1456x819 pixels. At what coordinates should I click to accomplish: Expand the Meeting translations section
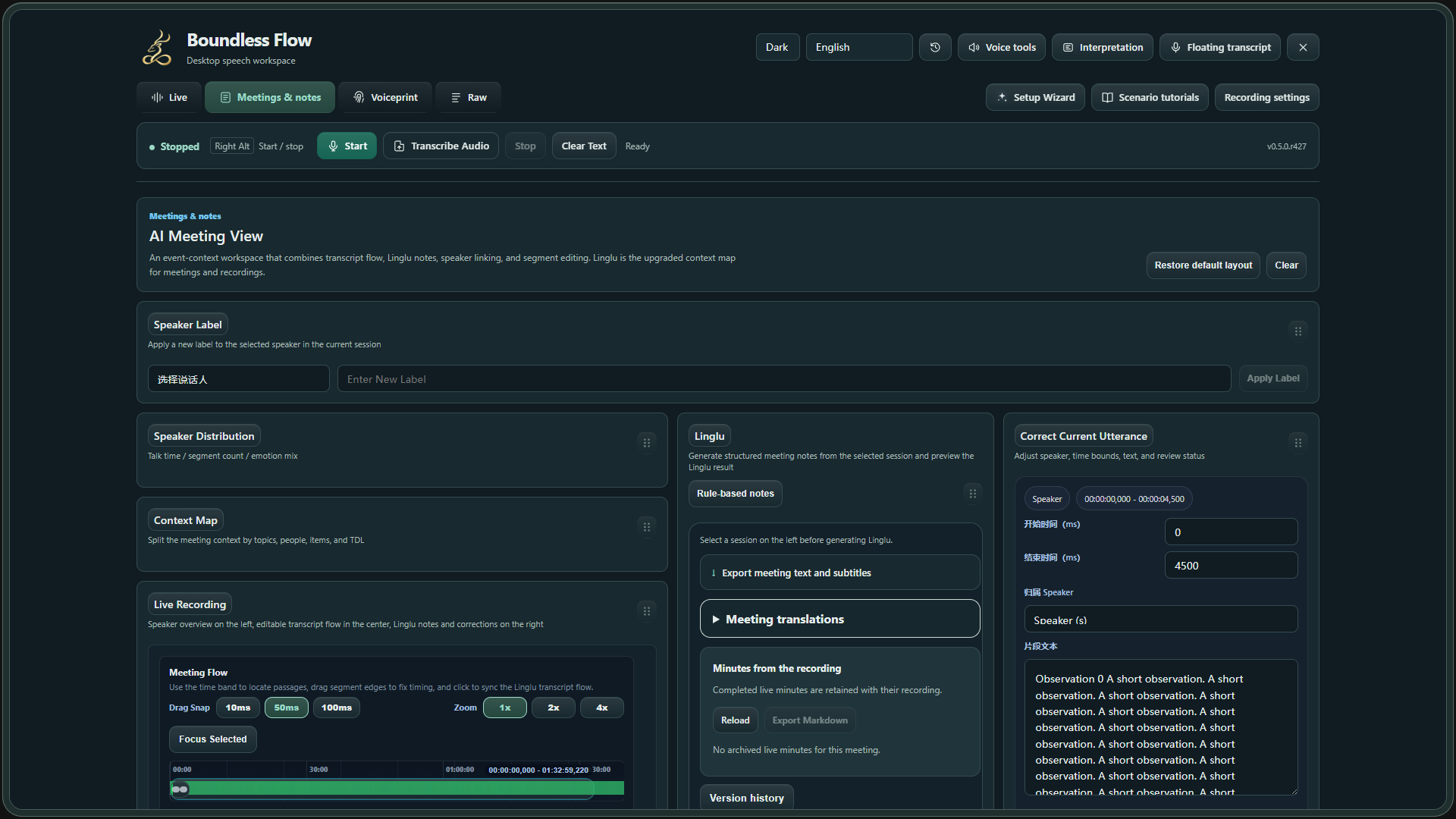(839, 619)
